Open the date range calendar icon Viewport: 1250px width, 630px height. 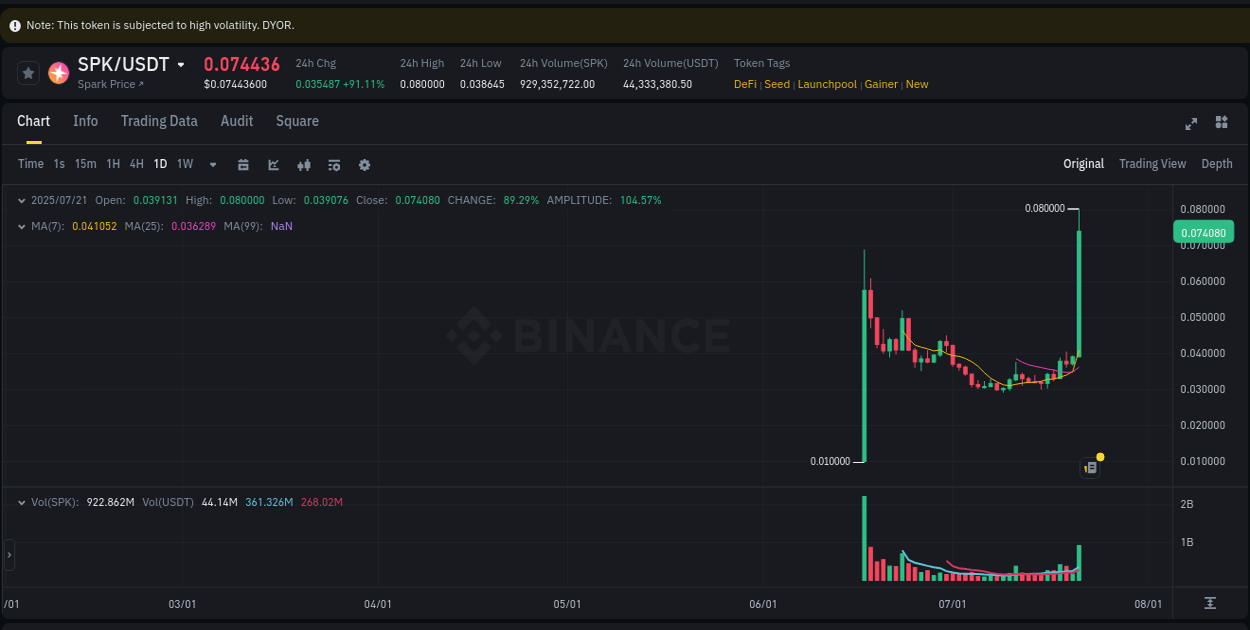point(243,164)
